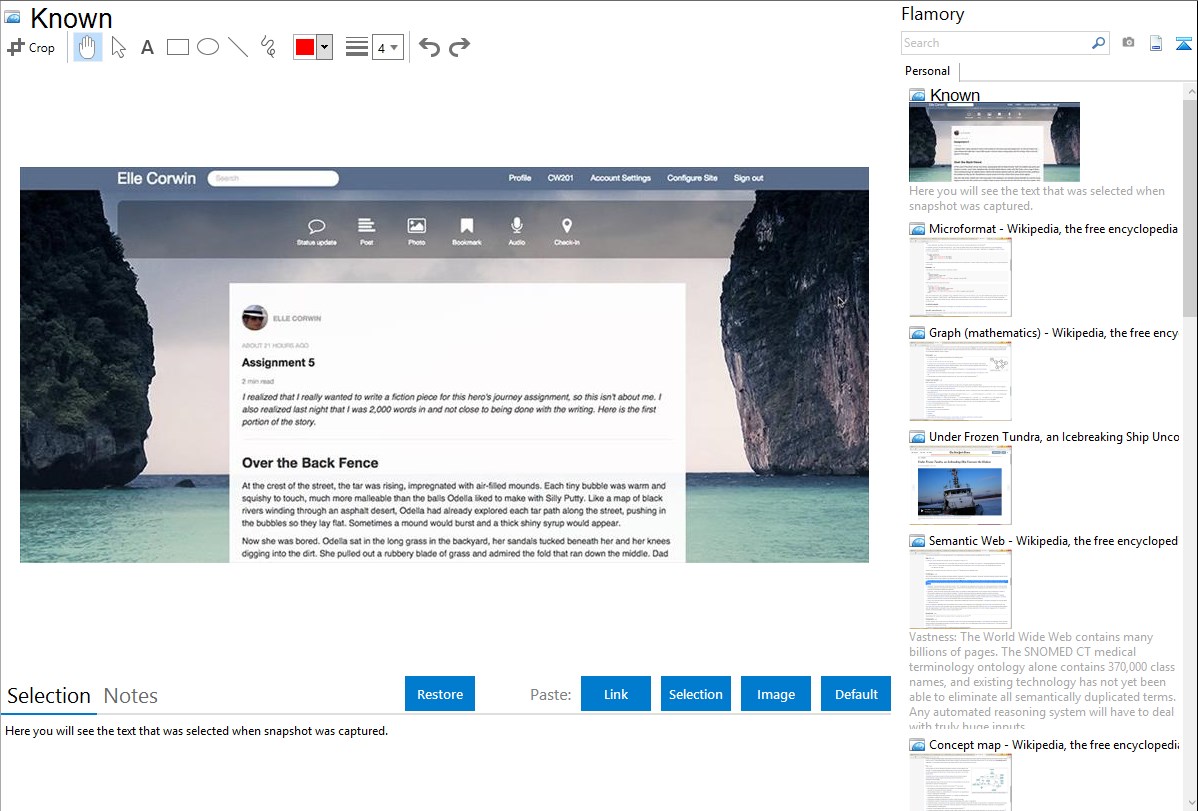Open the Personal tab
This screenshot has height=811, width=1198.
[927, 71]
